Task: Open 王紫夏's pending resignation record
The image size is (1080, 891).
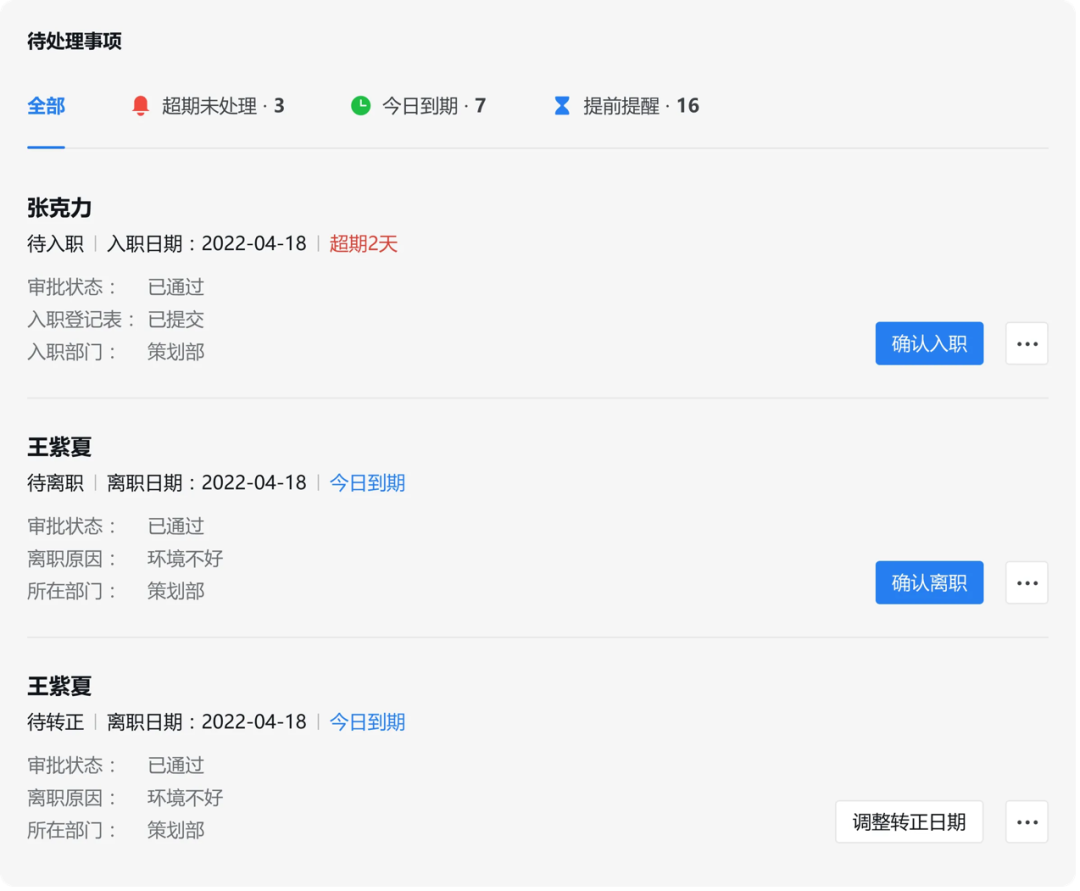Action: tap(58, 446)
